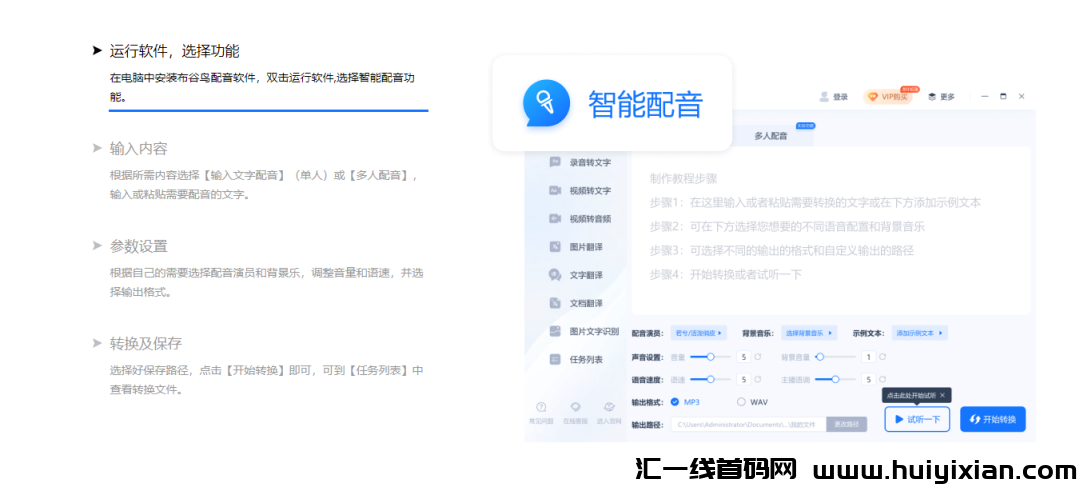Click the 音量 value box
1080x487 pixels.
point(743,357)
